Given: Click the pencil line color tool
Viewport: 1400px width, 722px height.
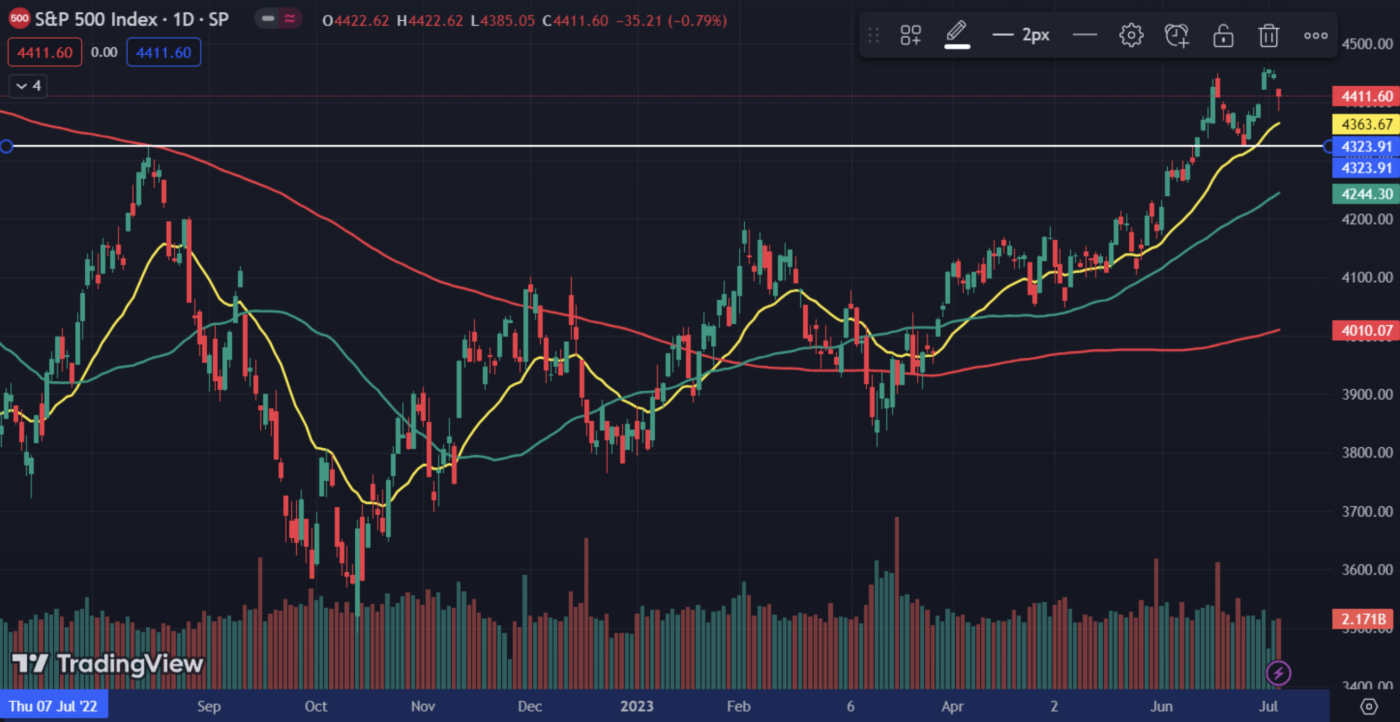Looking at the screenshot, I should point(957,34).
